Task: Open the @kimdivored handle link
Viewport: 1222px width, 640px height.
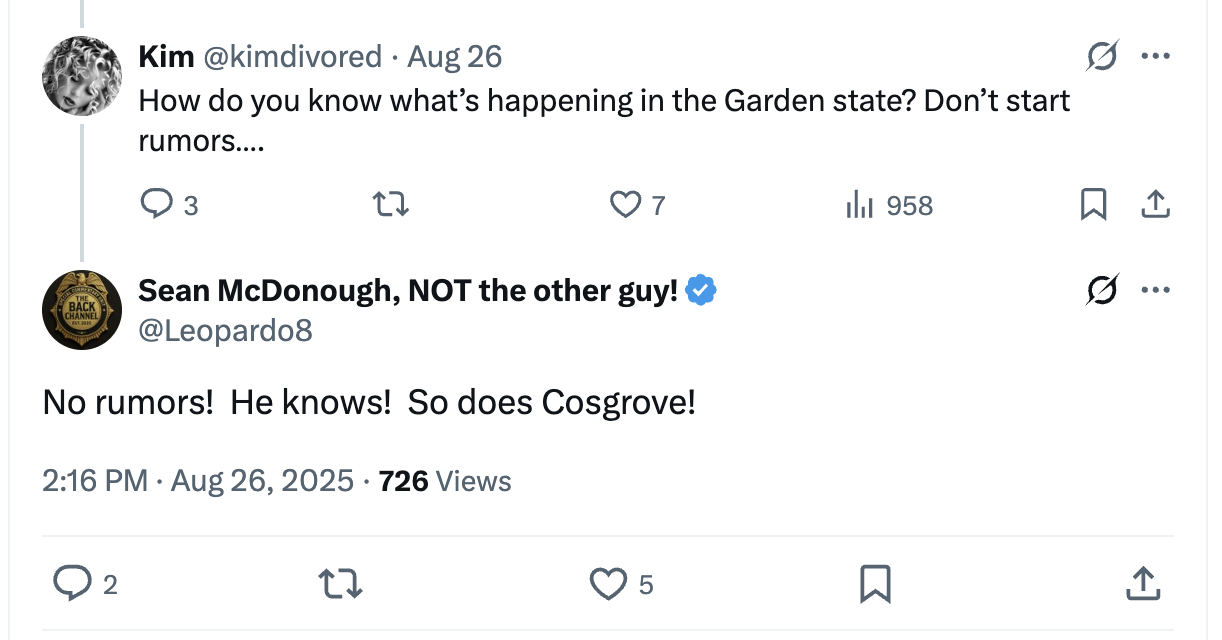Action: coord(292,57)
